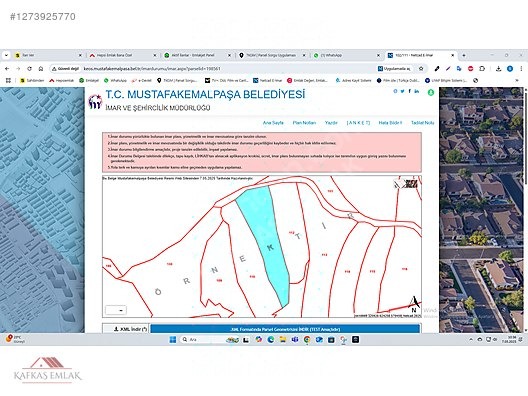
Task: Click the map tools icon at top right
Action: click(x=406, y=184)
